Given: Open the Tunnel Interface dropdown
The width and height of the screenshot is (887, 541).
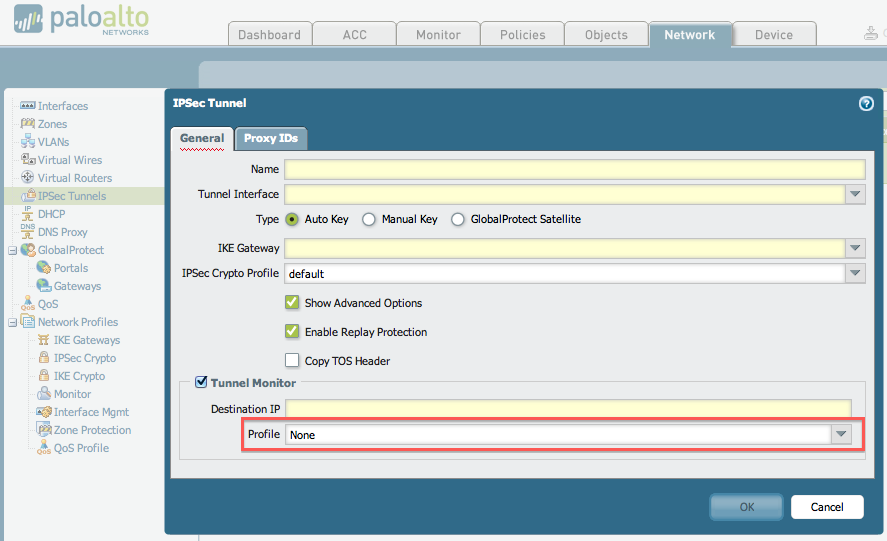Looking at the screenshot, I should 855,195.
